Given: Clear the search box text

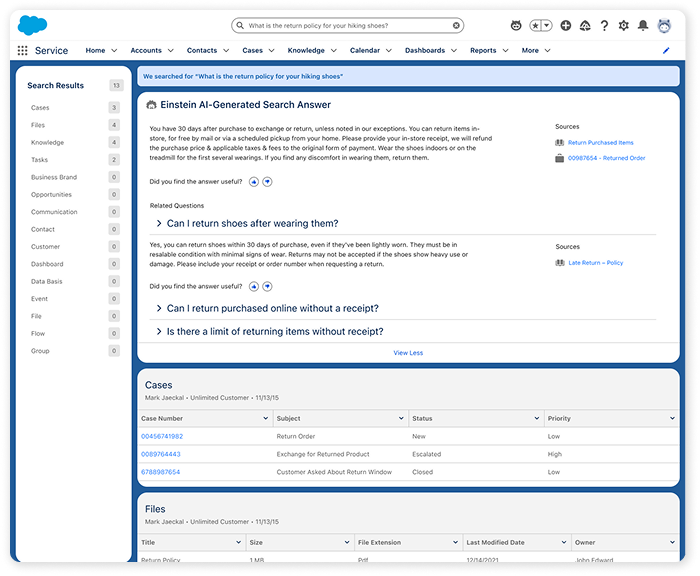Looking at the screenshot, I should pyautogui.click(x=457, y=25).
